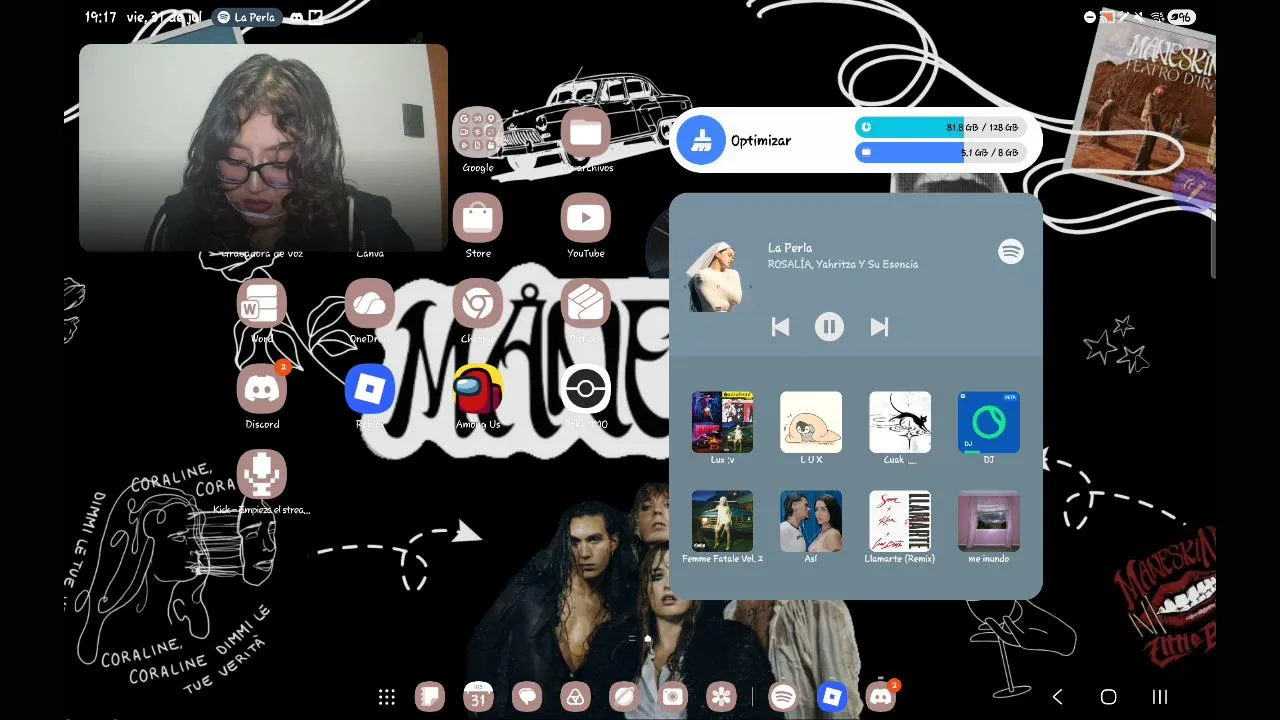Play Femme Fatale Vol. 2 album
Image resolution: width=1280 pixels, height=720 pixels.
coord(722,521)
